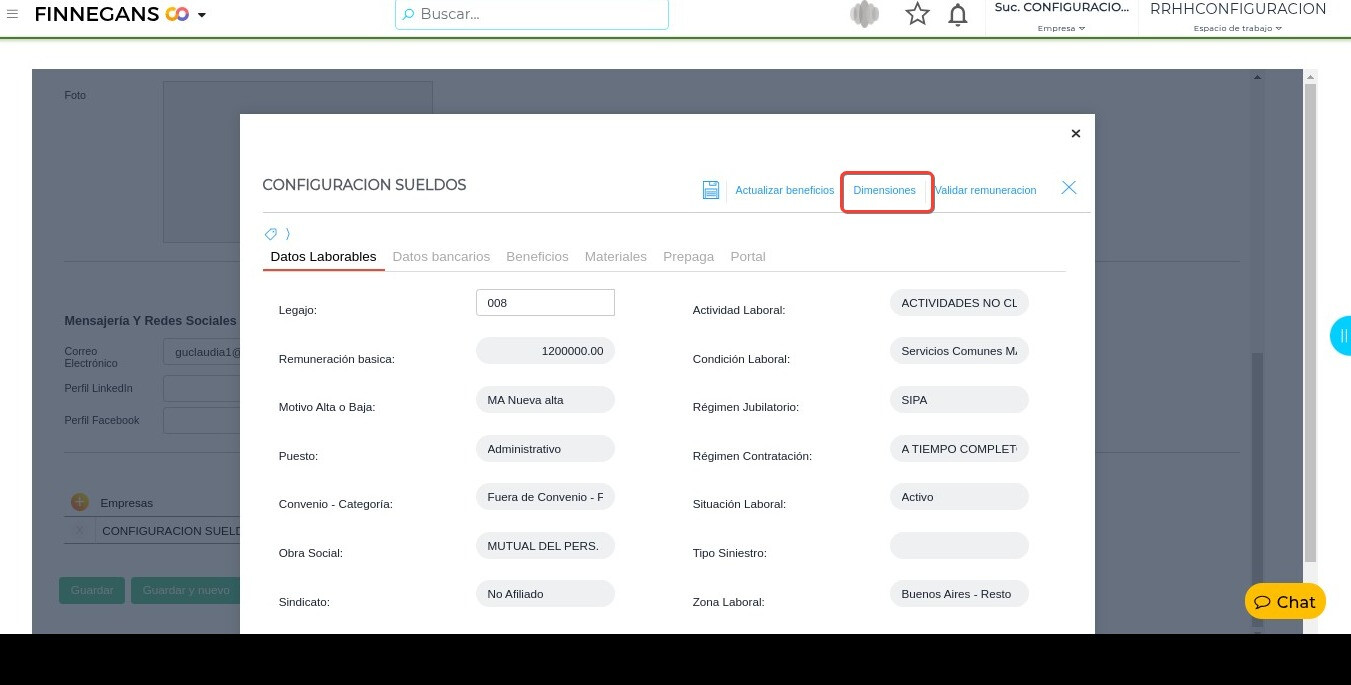Close the modal with the black X

pyautogui.click(x=1076, y=133)
